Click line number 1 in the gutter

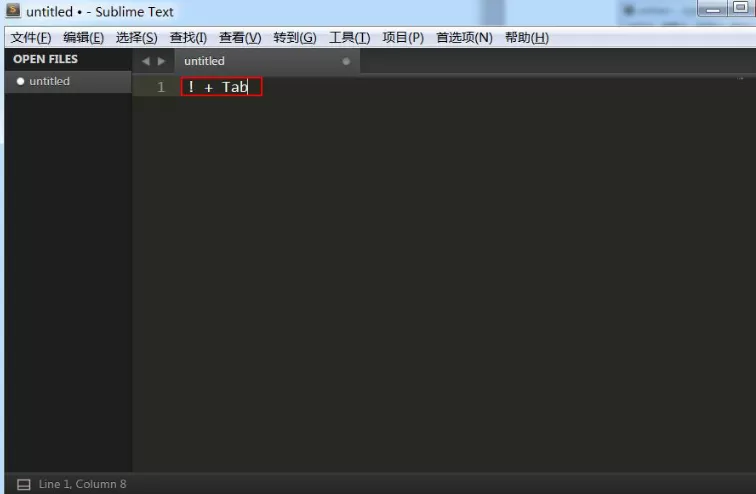161,87
